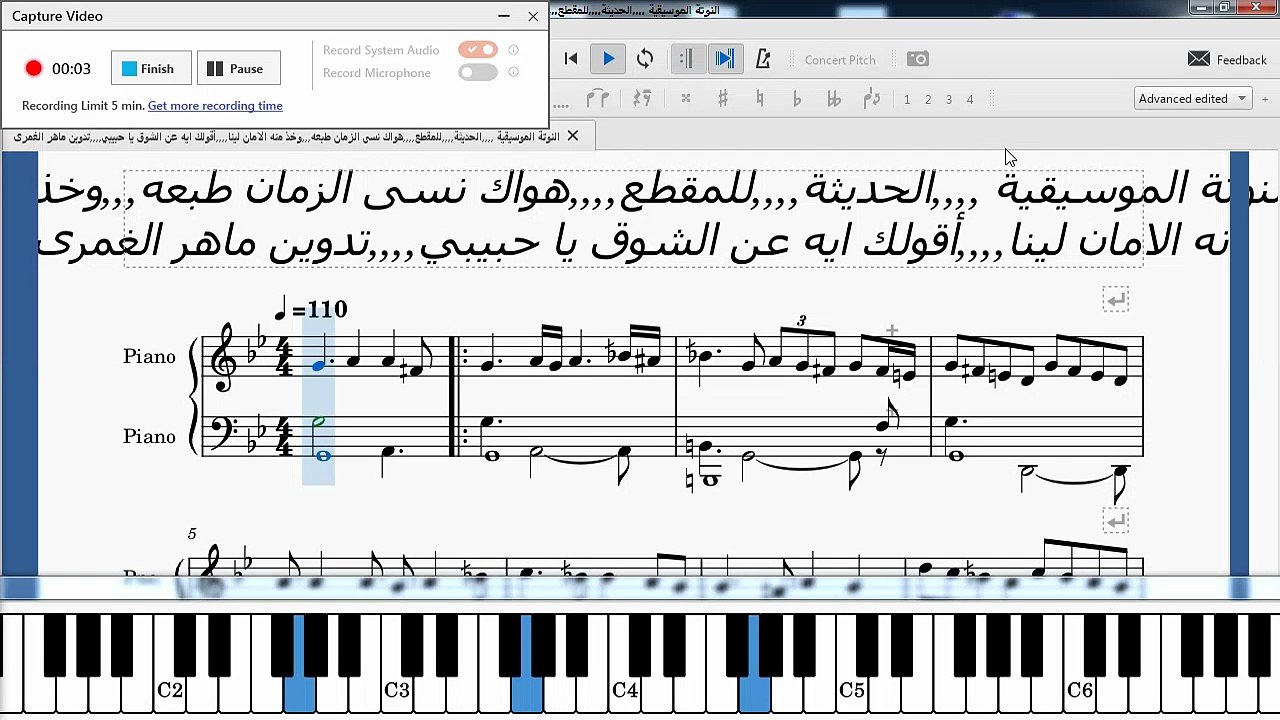Click the tie notes icon

(x=598, y=99)
